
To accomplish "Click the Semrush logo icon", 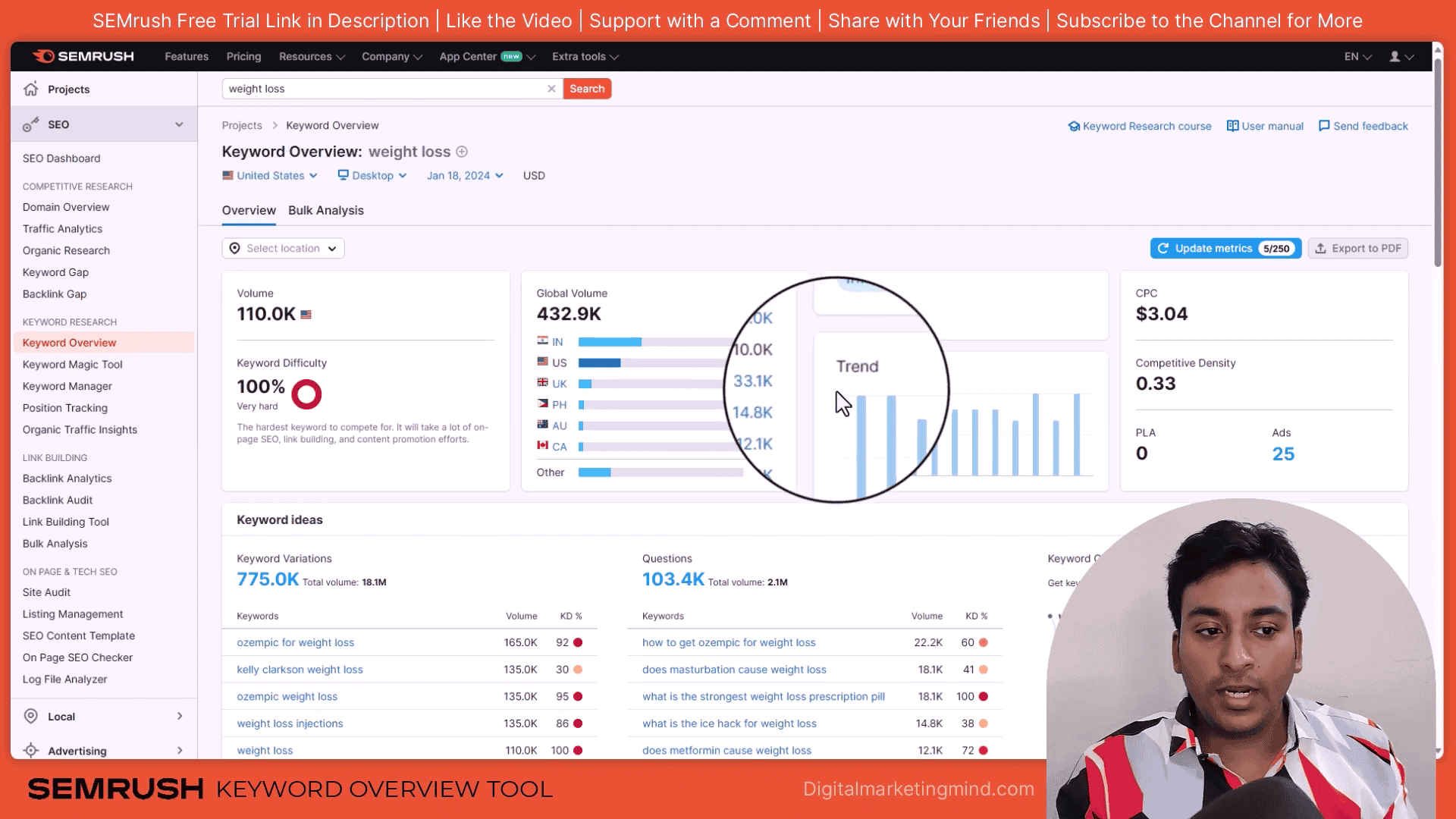I will coord(43,56).
